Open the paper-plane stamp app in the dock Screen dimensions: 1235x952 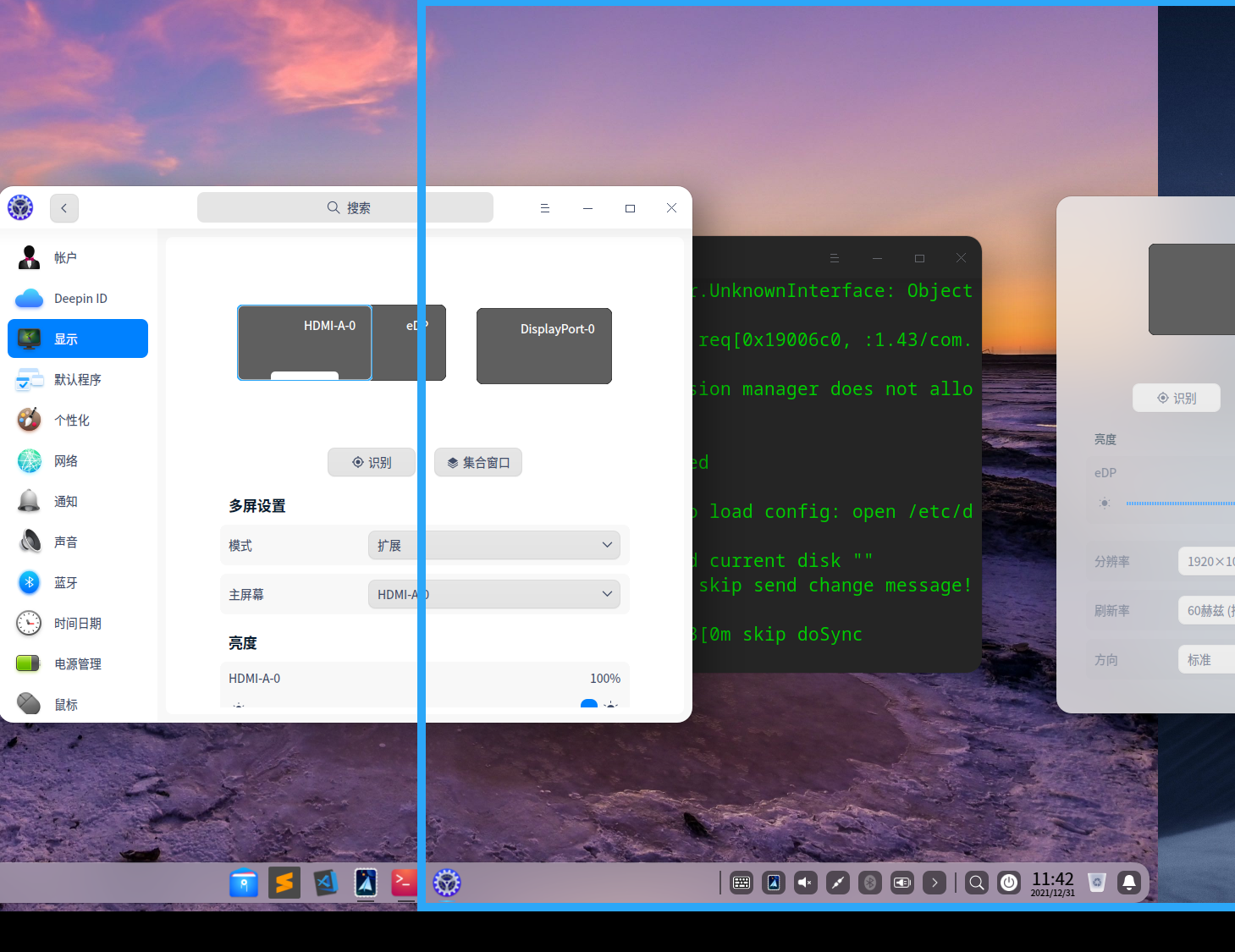coord(366,883)
